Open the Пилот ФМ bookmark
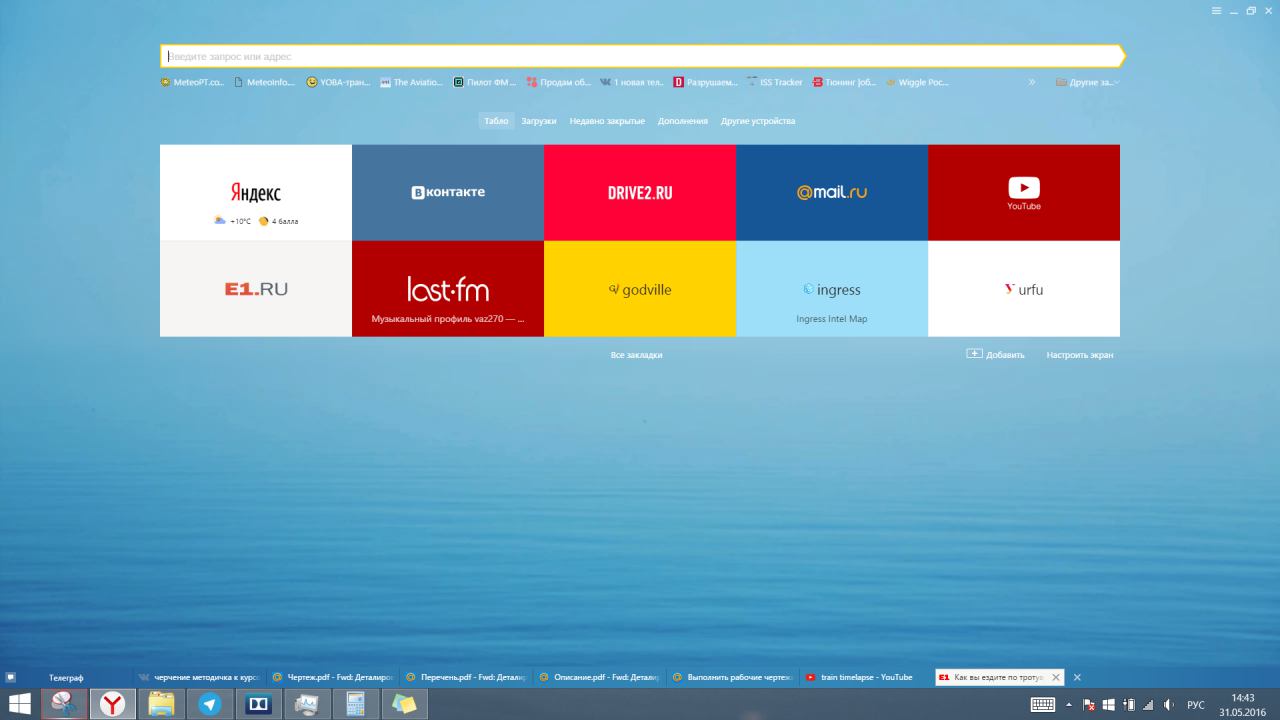Viewport: 1280px width, 720px height. coord(485,82)
